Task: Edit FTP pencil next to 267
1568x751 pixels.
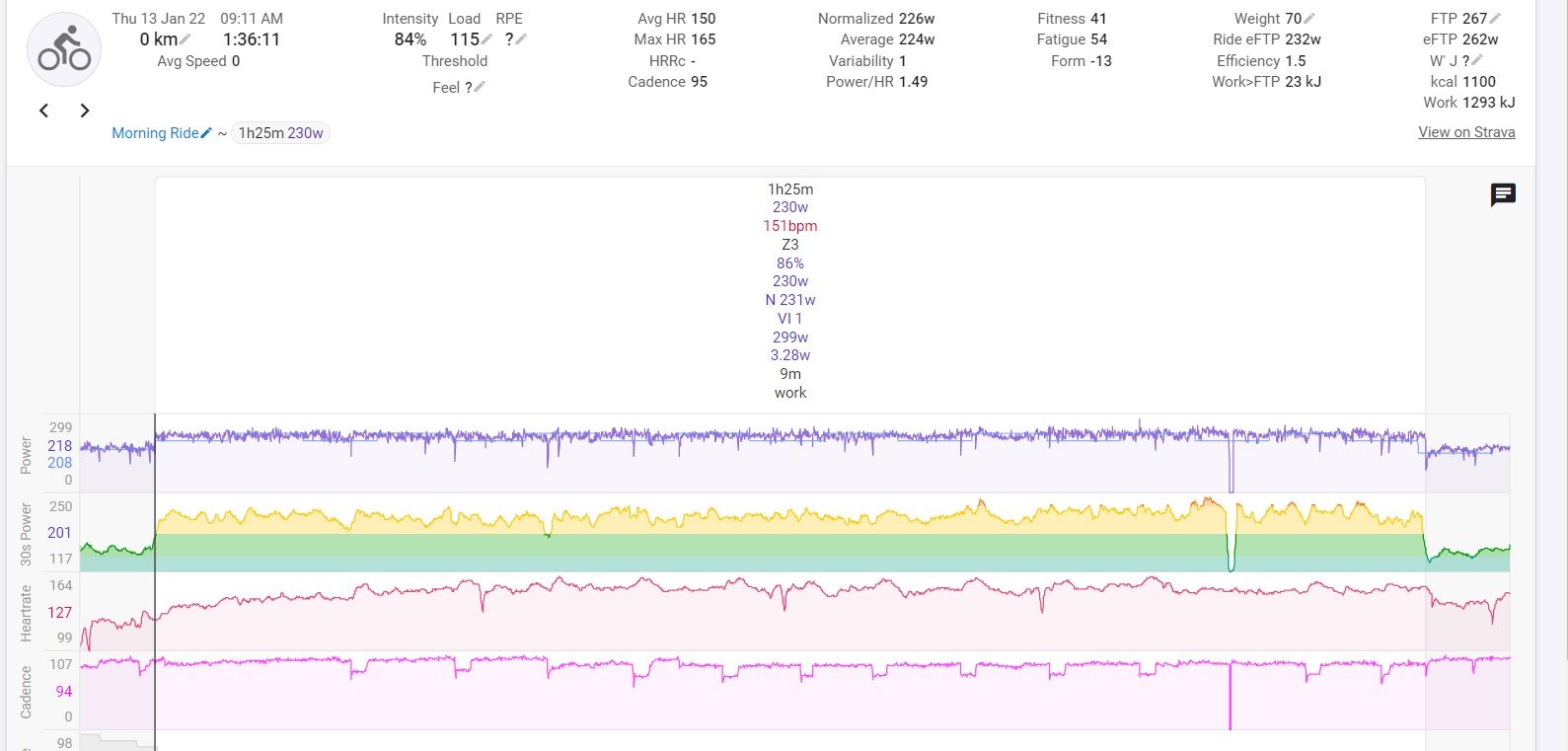Action: (x=1495, y=19)
